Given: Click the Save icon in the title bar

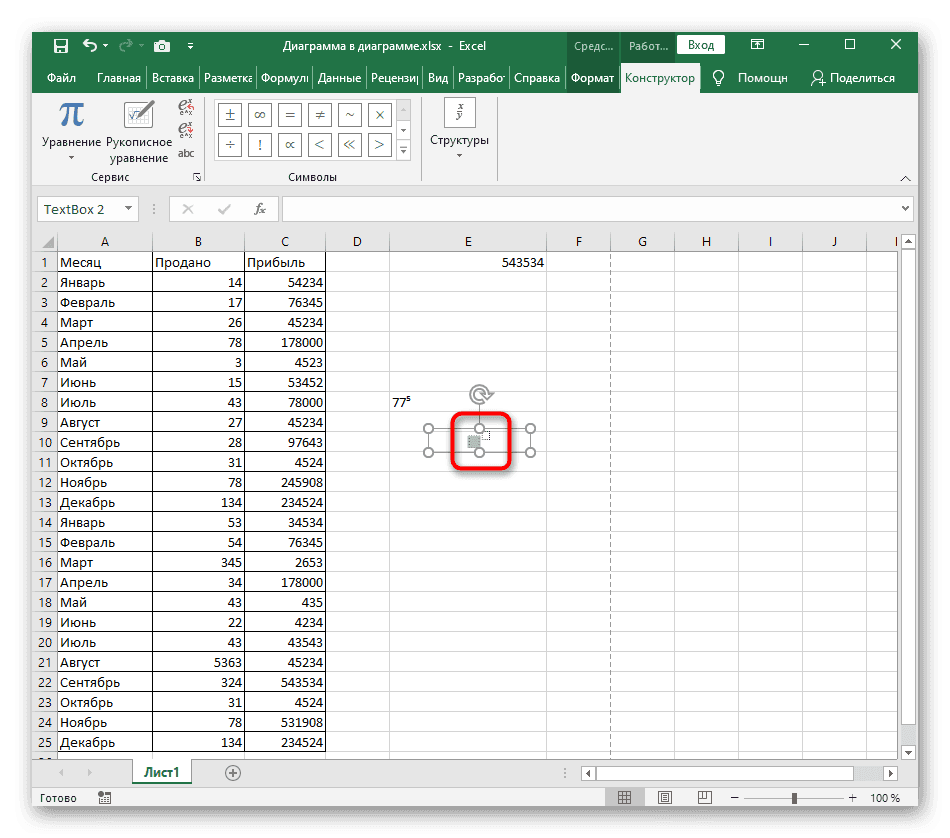Looking at the screenshot, I should click(61, 46).
